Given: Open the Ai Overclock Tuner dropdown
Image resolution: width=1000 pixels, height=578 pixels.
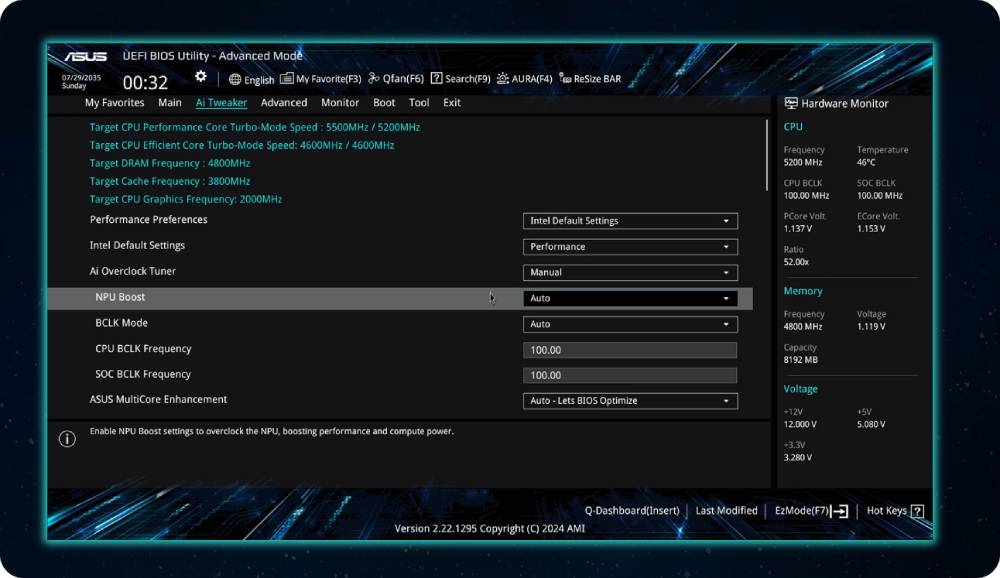Looking at the screenshot, I should click(630, 273).
